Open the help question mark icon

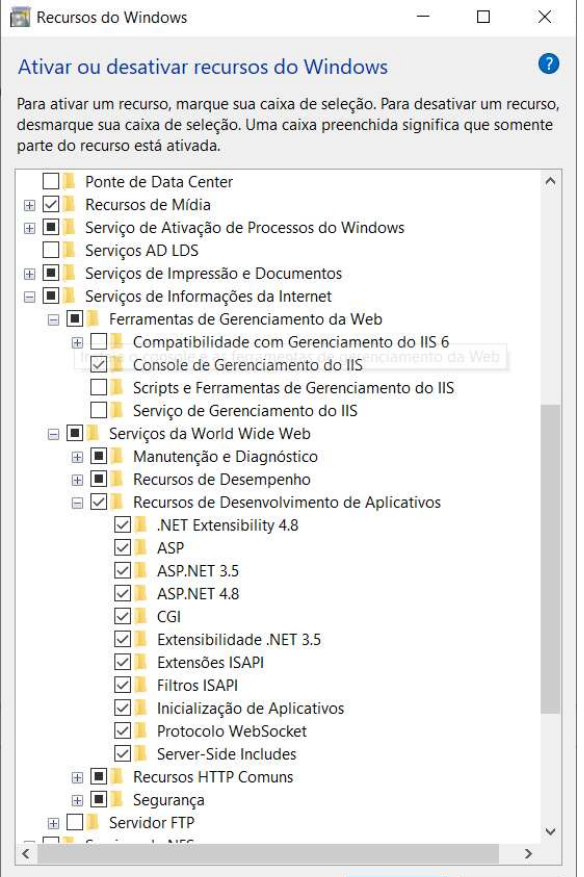point(548,64)
